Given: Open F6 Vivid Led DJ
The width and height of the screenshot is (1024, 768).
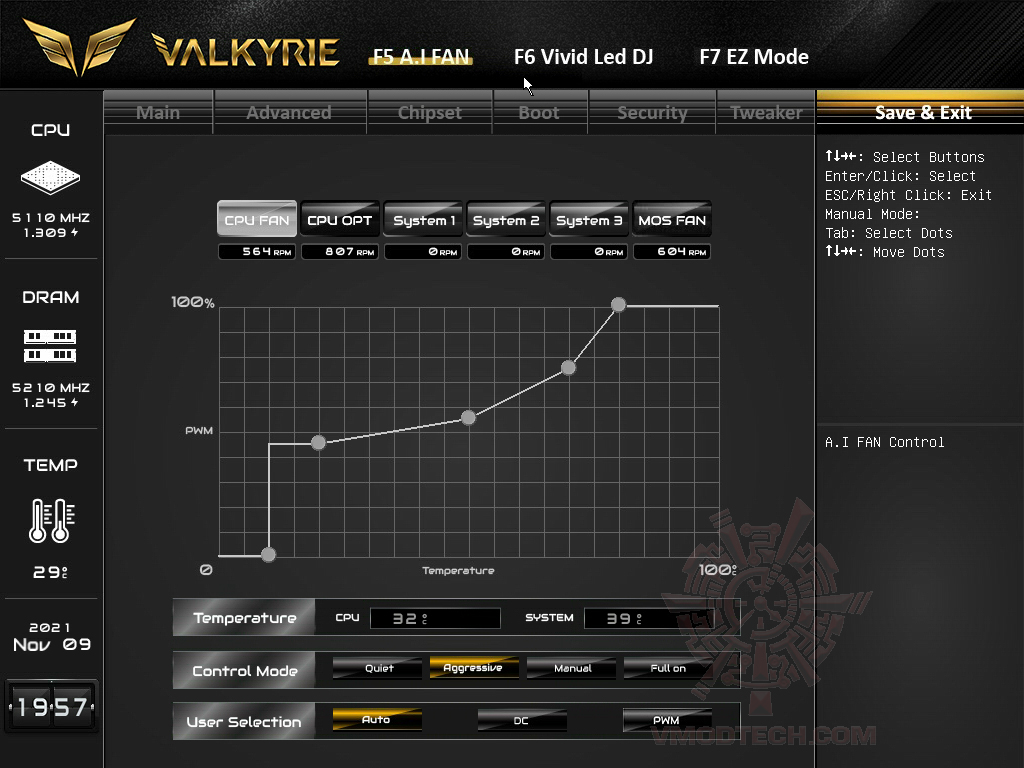Looking at the screenshot, I should point(583,57).
